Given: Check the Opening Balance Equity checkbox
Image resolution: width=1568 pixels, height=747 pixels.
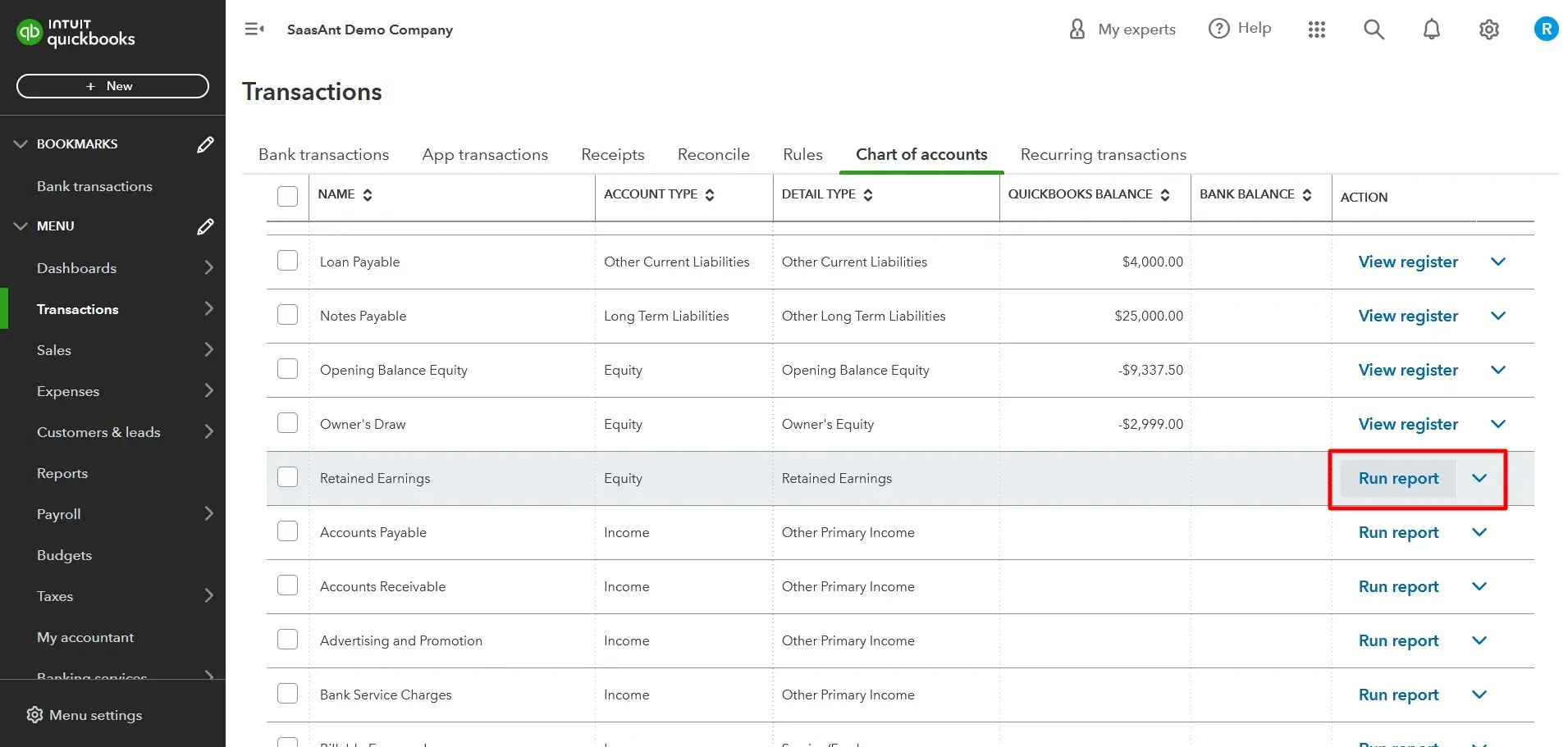Looking at the screenshot, I should (x=287, y=369).
